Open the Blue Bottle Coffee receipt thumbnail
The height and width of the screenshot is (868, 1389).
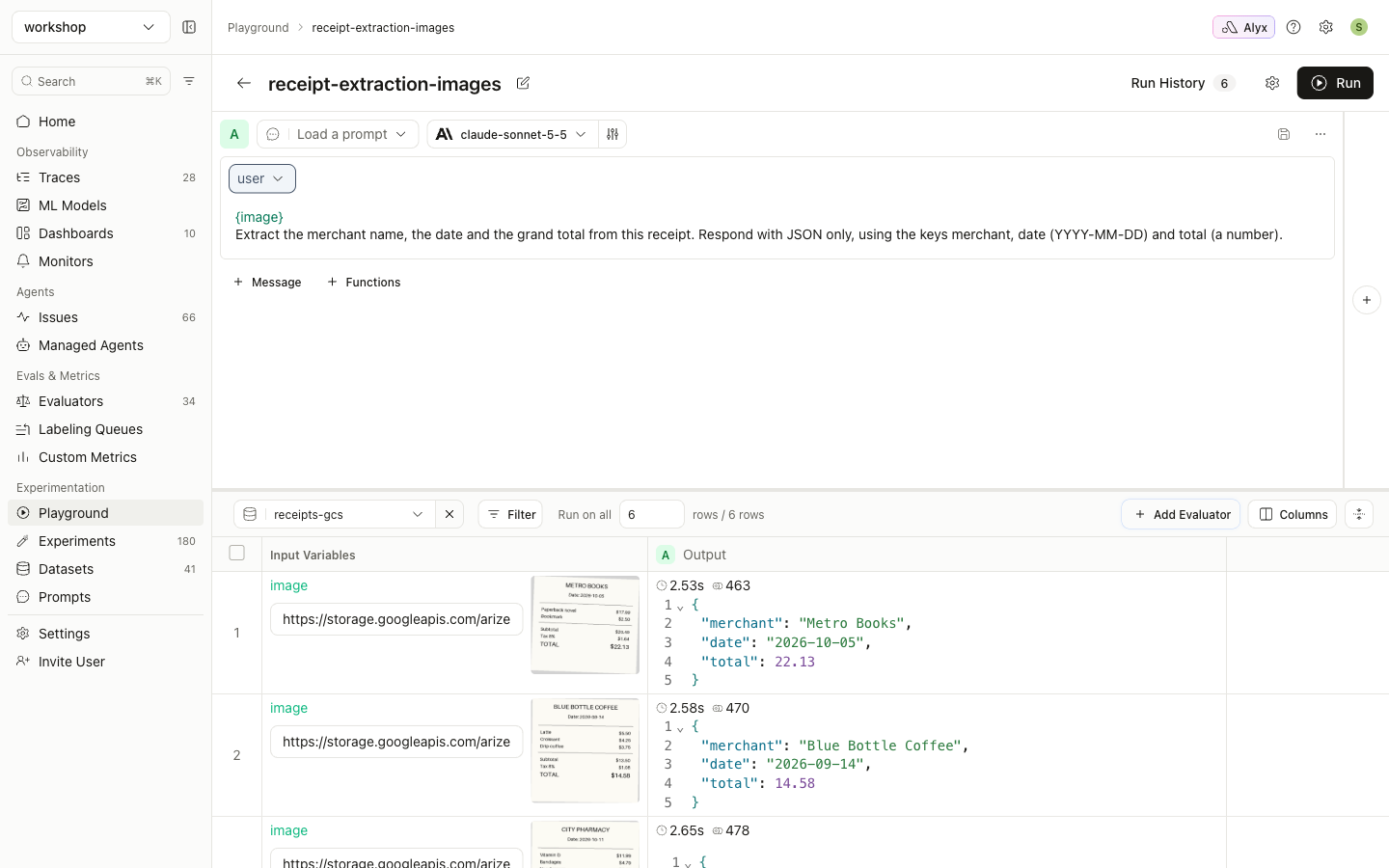pyautogui.click(x=586, y=750)
